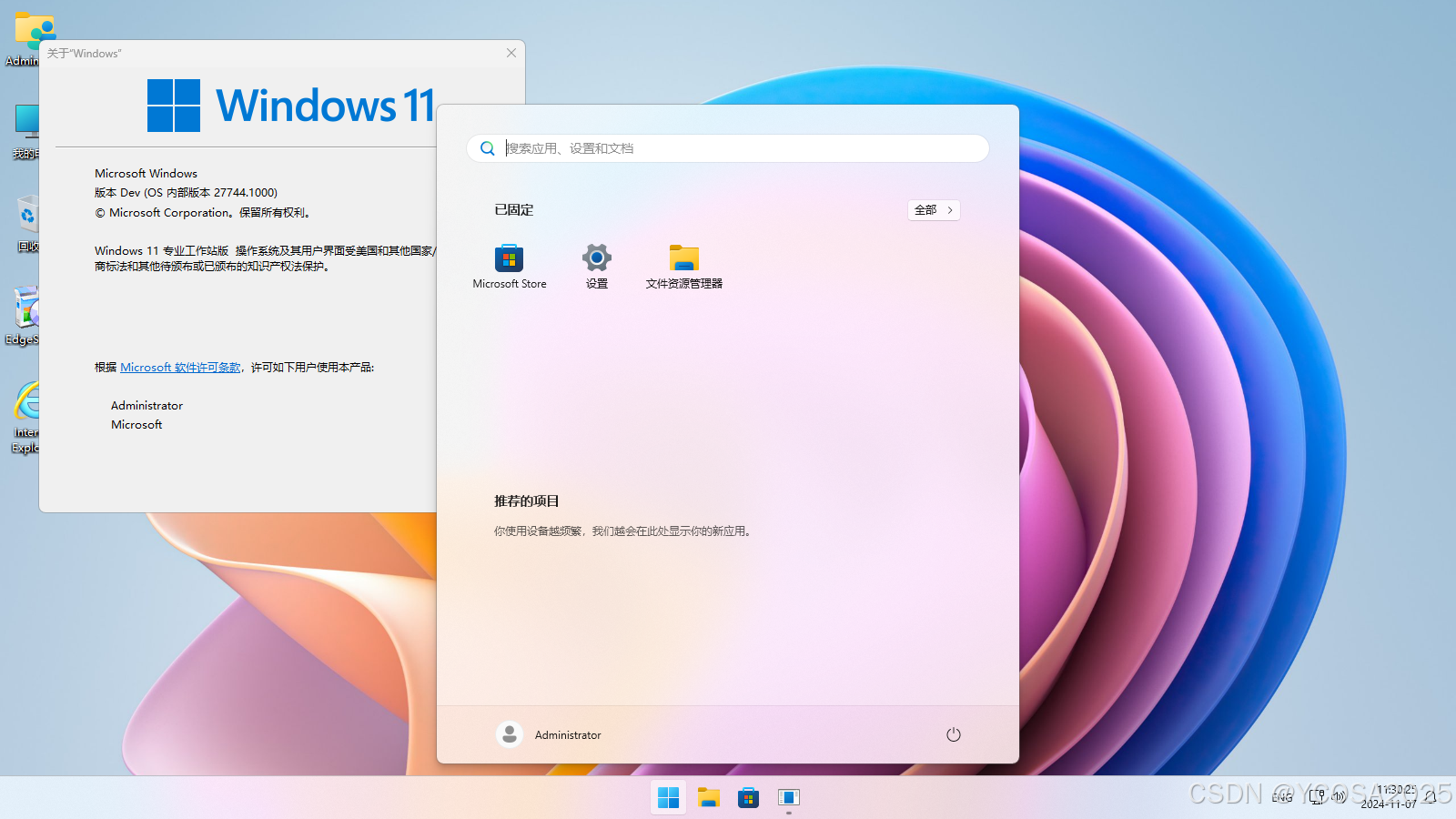The image size is (1456, 819).
Task: Open the Administrator account menu
Action: coord(549,734)
